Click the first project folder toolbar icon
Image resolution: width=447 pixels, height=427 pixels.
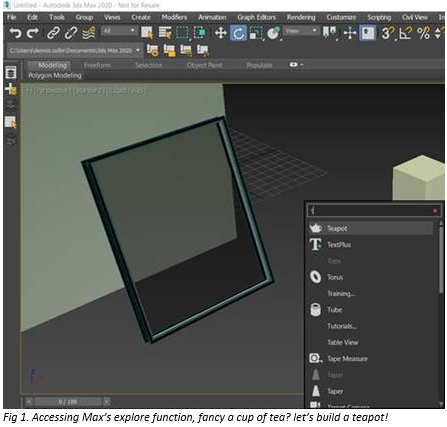tap(153, 50)
